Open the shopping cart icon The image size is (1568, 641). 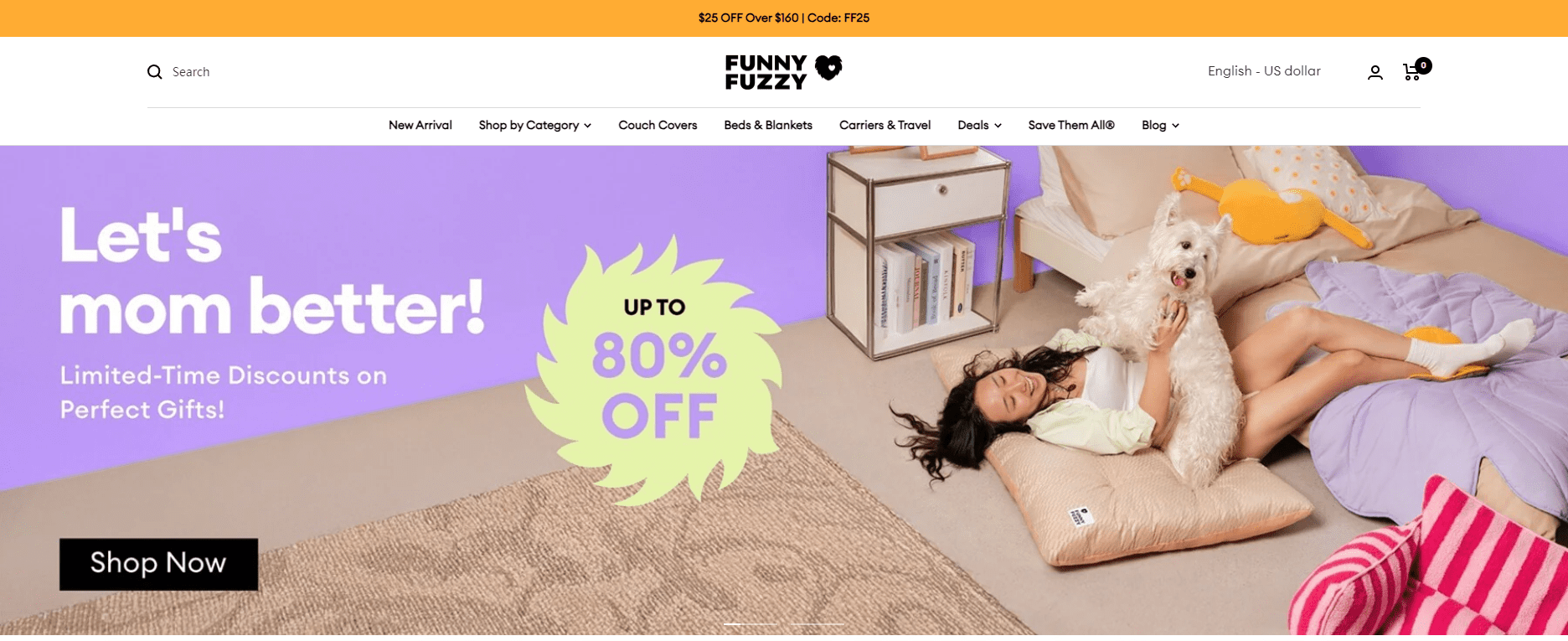[1412, 72]
